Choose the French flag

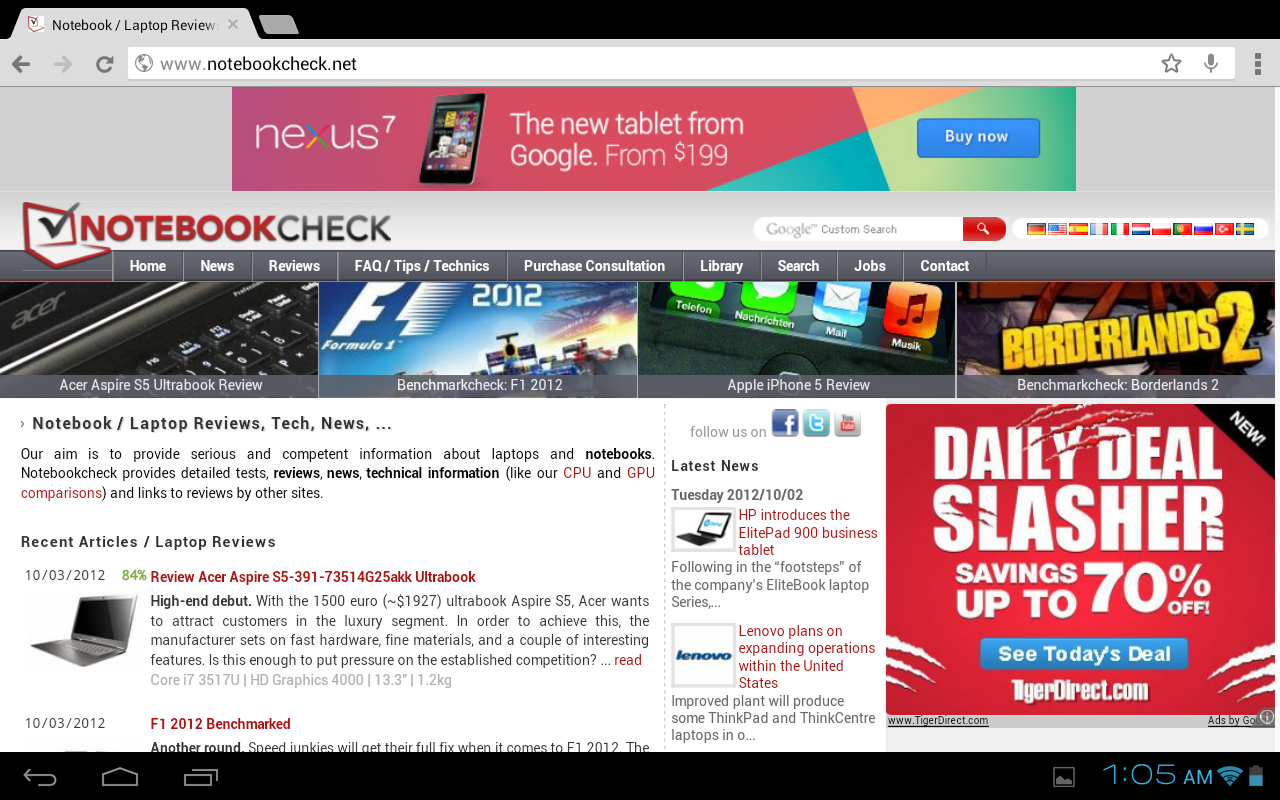pos(1099,229)
